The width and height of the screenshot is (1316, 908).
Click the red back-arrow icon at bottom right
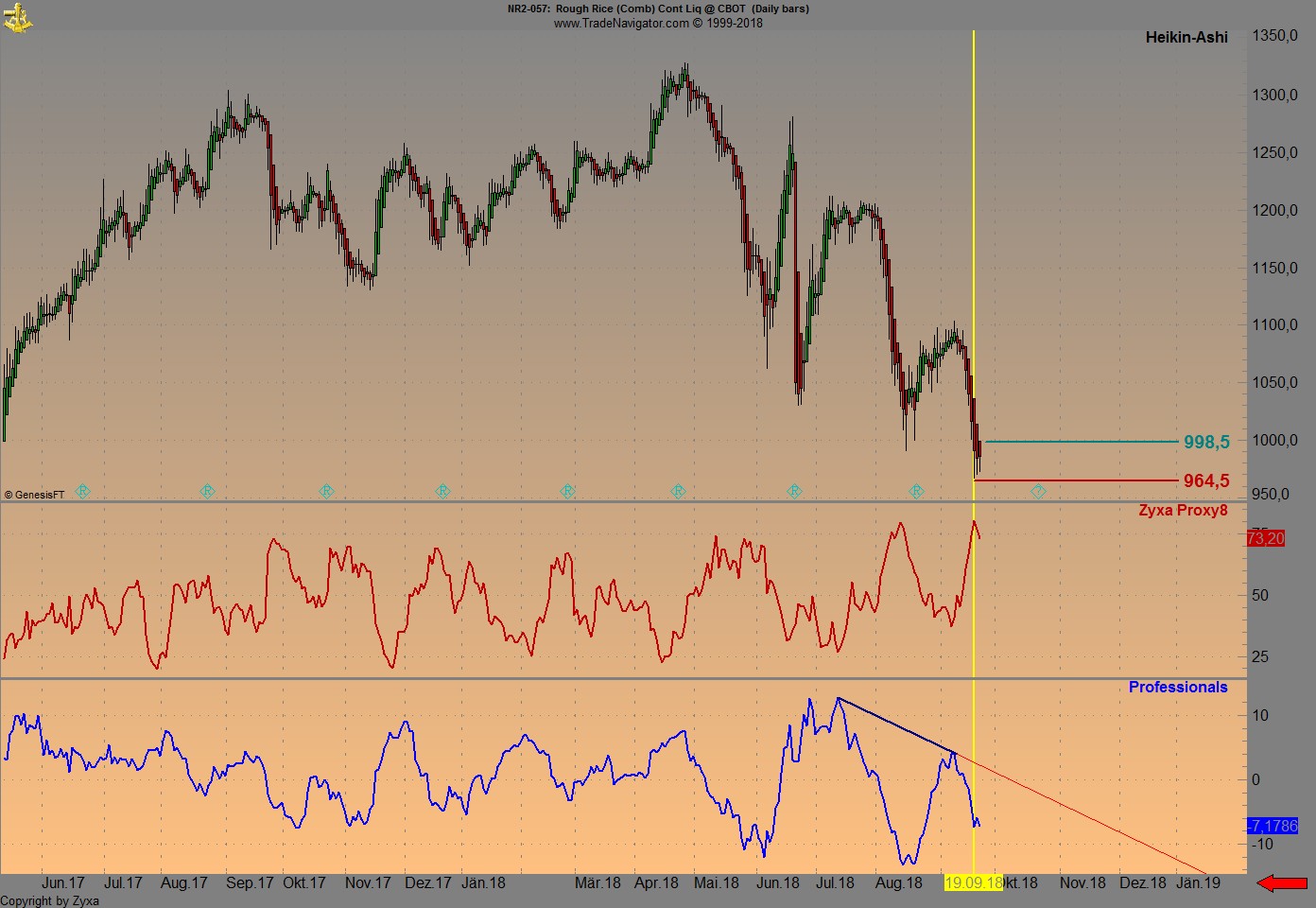(1281, 882)
